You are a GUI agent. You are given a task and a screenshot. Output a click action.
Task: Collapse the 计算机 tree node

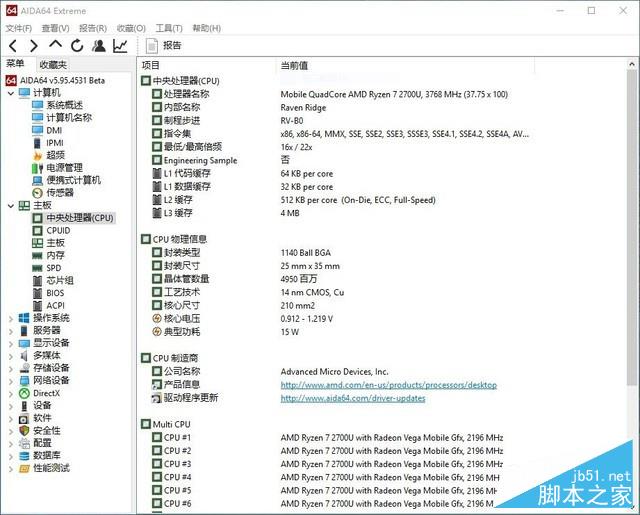[11, 93]
